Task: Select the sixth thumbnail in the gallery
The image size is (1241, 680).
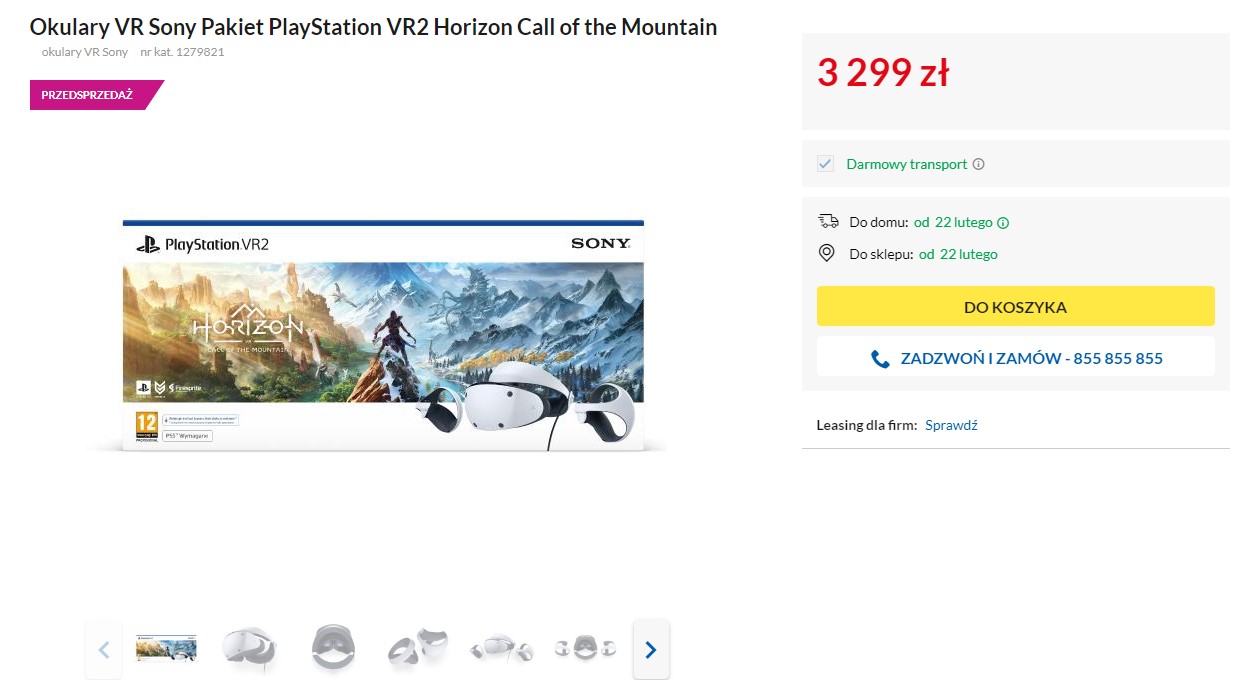Action: [585, 649]
